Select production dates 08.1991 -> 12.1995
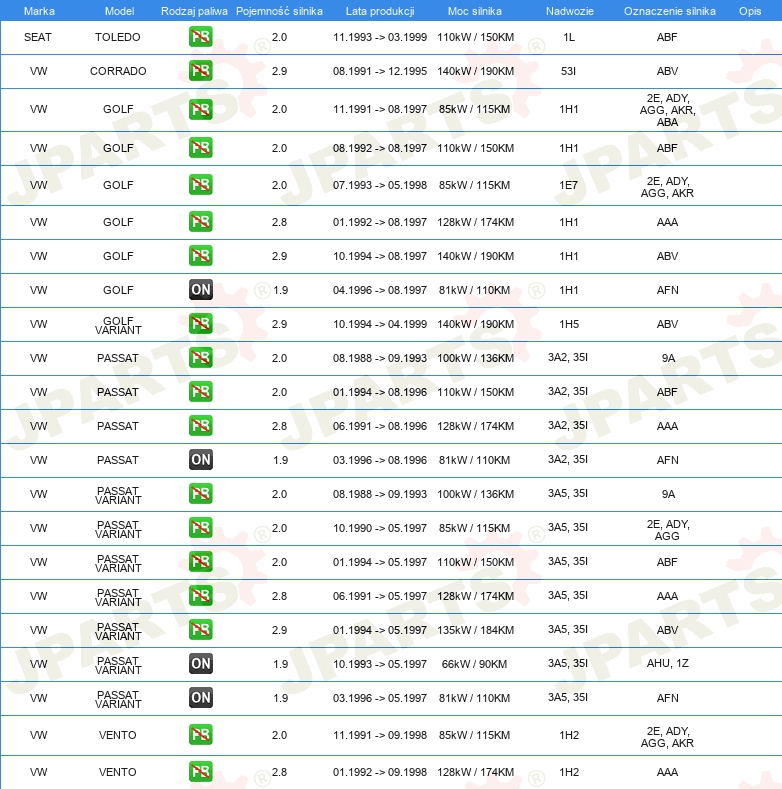782x789 pixels. click(x=380, y=71)
